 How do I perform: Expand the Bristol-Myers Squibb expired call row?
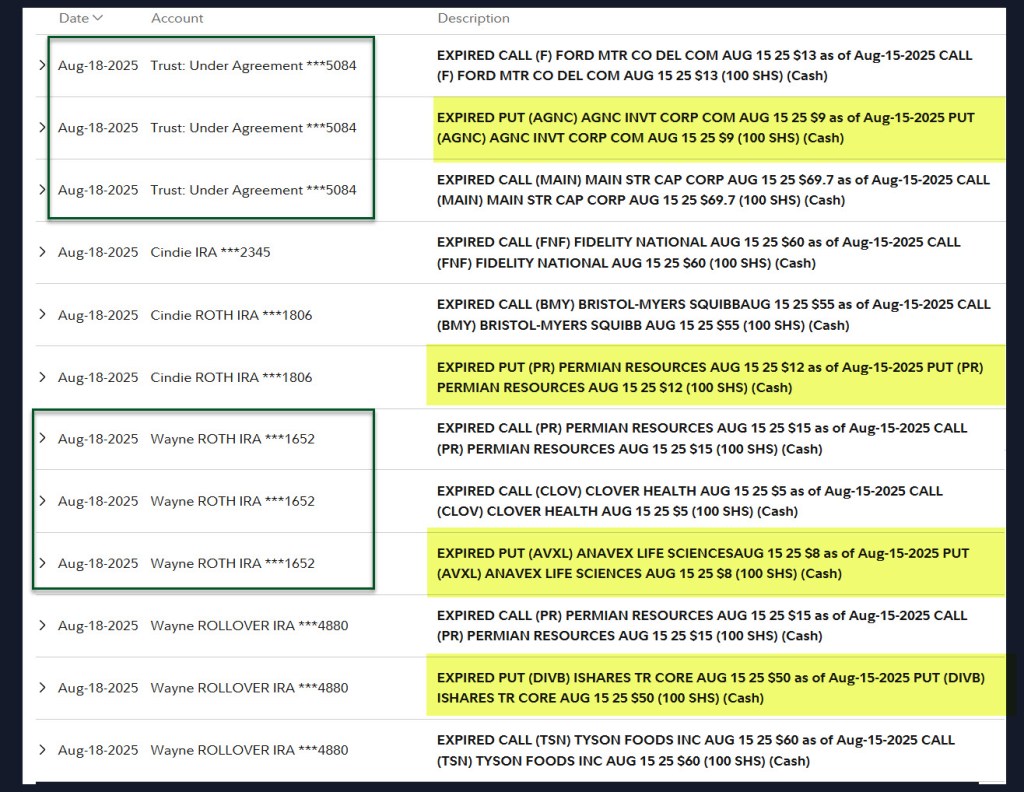click(42, 315)
